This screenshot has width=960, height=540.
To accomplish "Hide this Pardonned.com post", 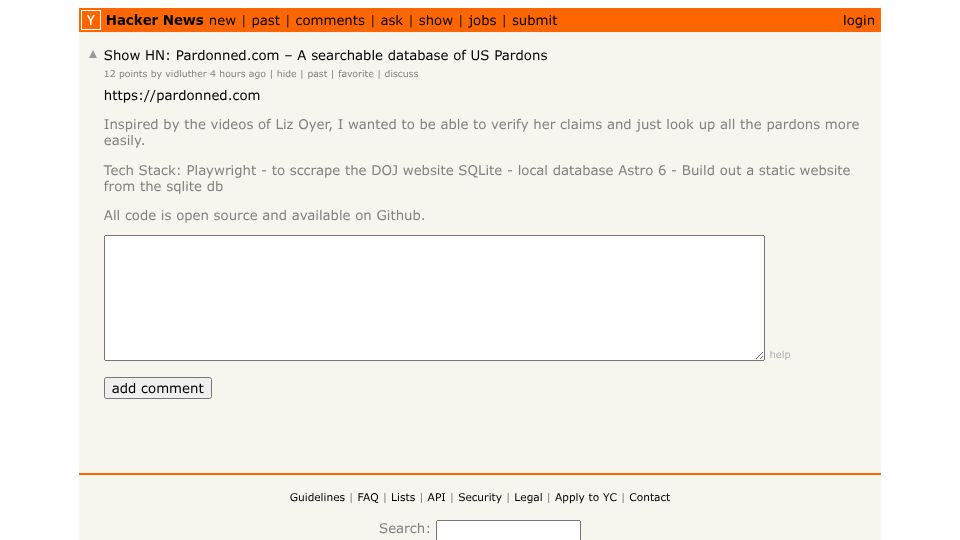I will click(x=286, y=73).
